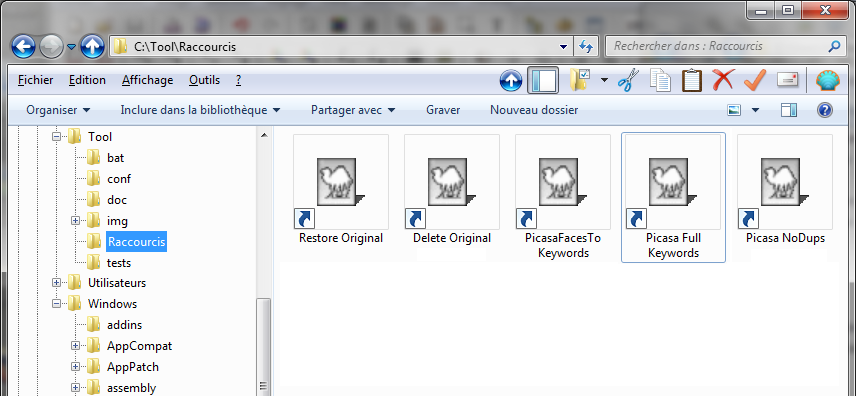This screenshot has width=856, height=396.
Task: Click the change view icon
Action: (734, 110)
